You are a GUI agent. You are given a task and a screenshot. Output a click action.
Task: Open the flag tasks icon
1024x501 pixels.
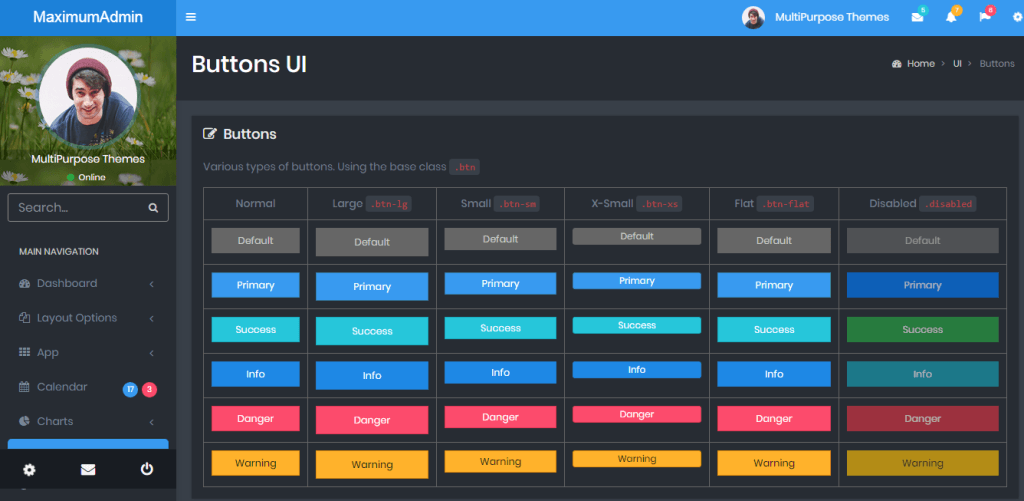pos(985,18)
